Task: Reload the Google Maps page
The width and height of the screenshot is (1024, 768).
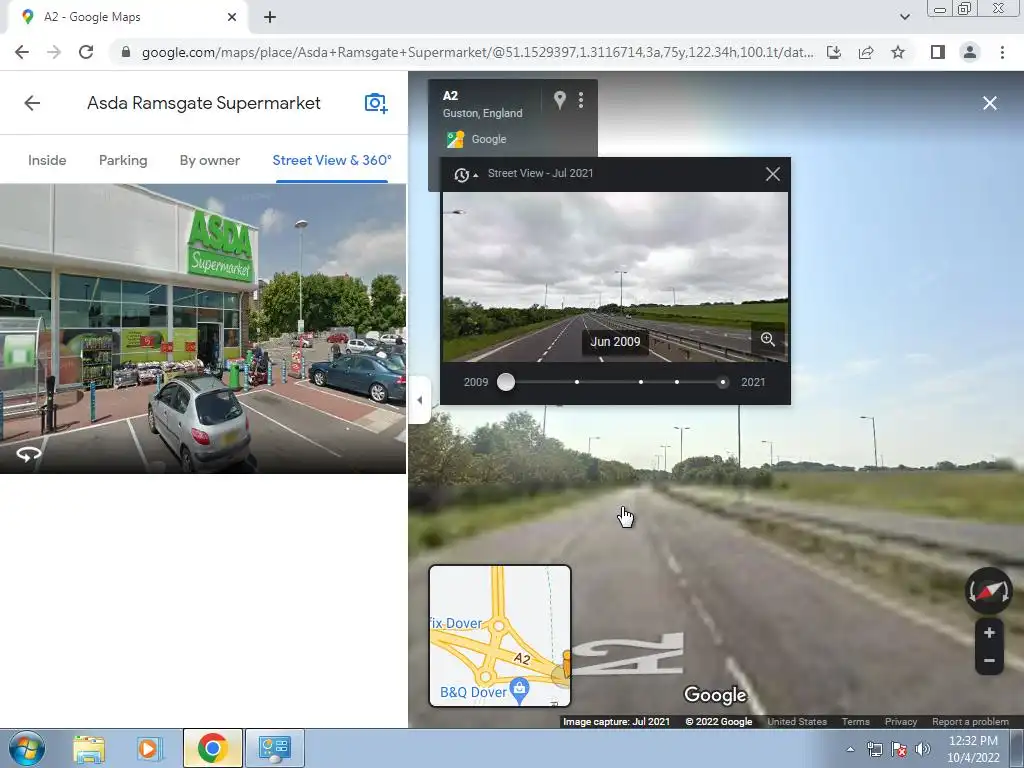Action: [x=86, y=52]
